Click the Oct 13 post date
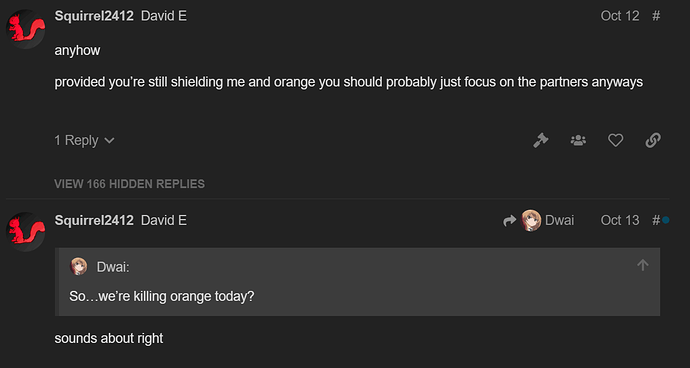 (620, 220)
